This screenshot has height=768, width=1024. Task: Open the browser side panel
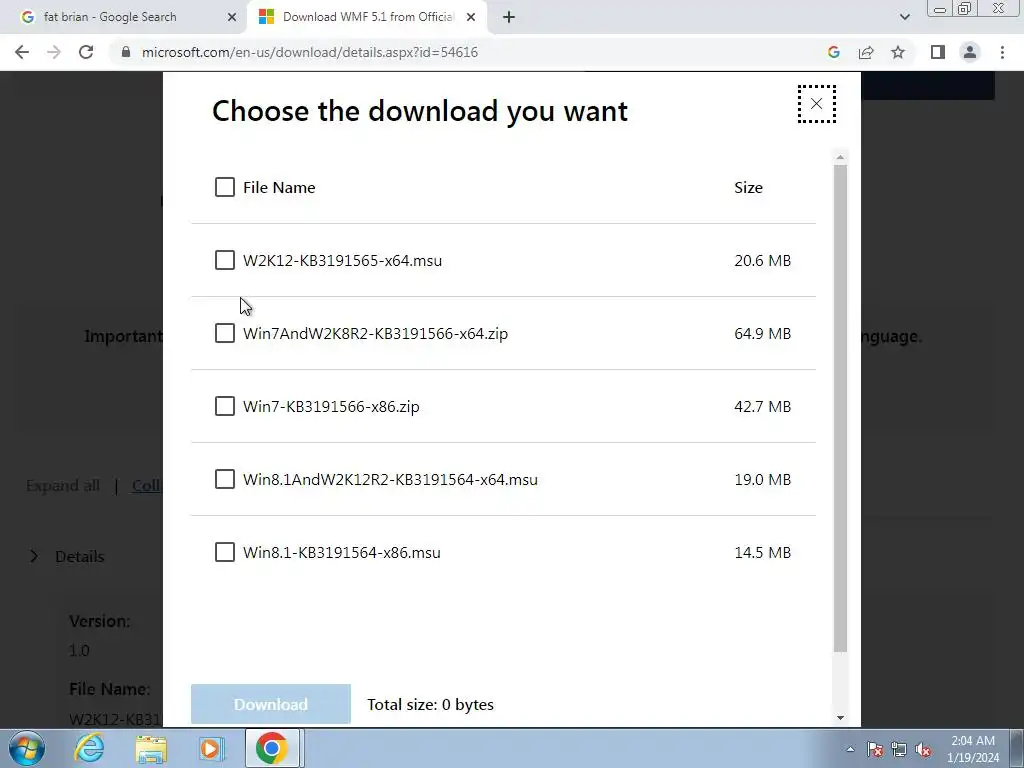tap(938, 52)
